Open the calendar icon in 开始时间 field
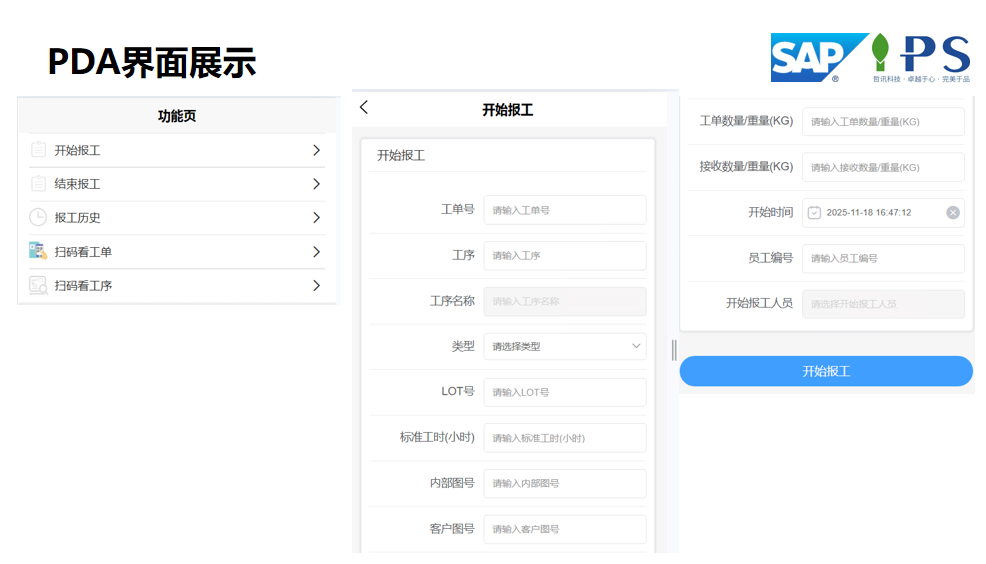Screen dimensions: 986x564 point(814,213)
